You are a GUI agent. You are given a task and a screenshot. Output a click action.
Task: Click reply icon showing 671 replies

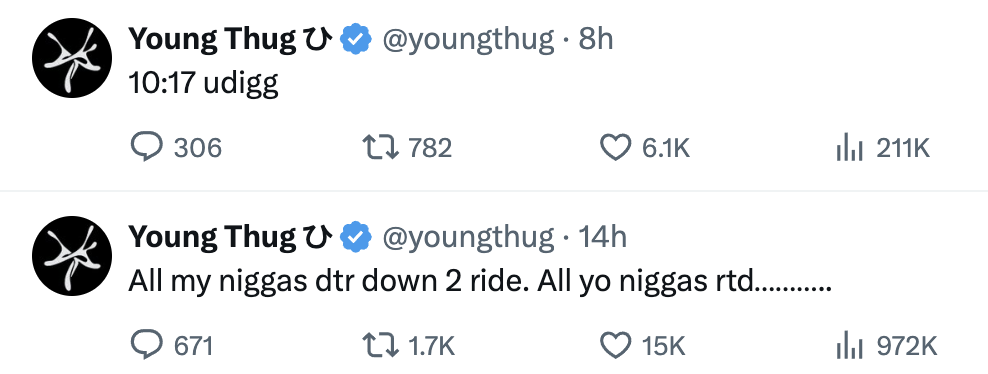pos(146,346)
